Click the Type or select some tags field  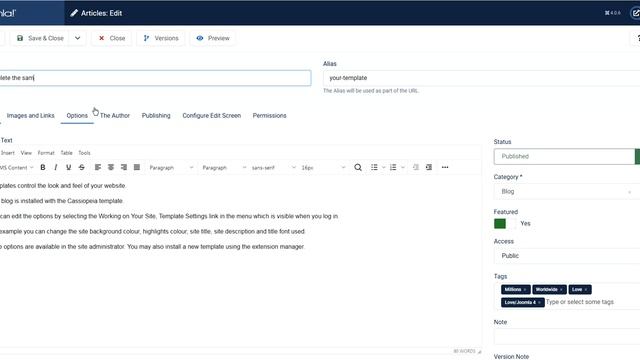(x=580, y=302)
